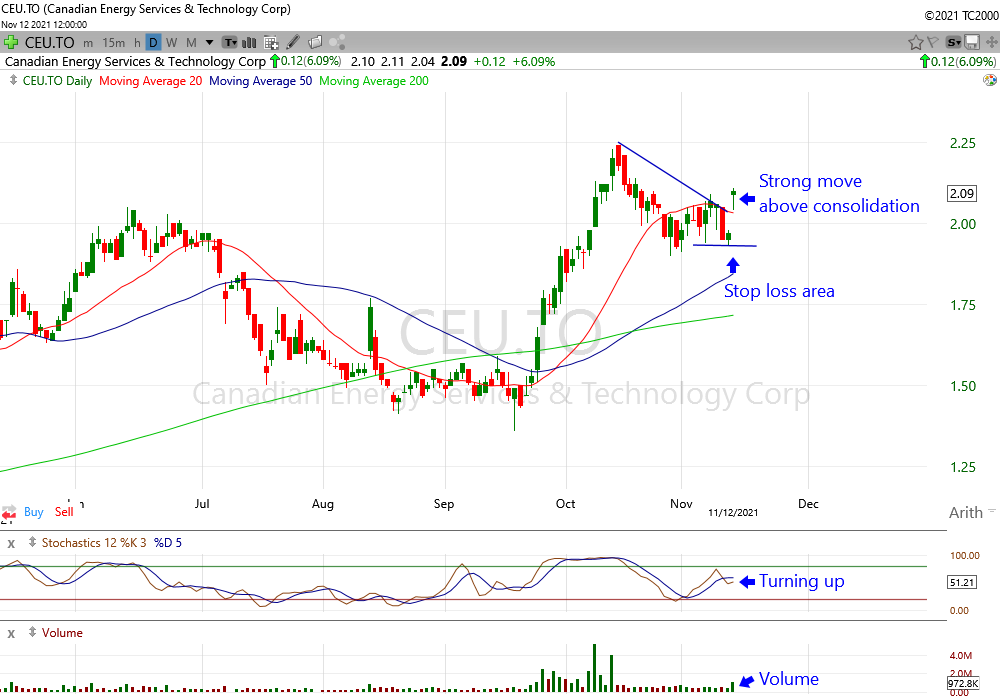Image resolution: width=1000 pixels, height=700 pixels.
Task: Click the 51.21 stochastics value marker
Action: [x=962, y=582]
